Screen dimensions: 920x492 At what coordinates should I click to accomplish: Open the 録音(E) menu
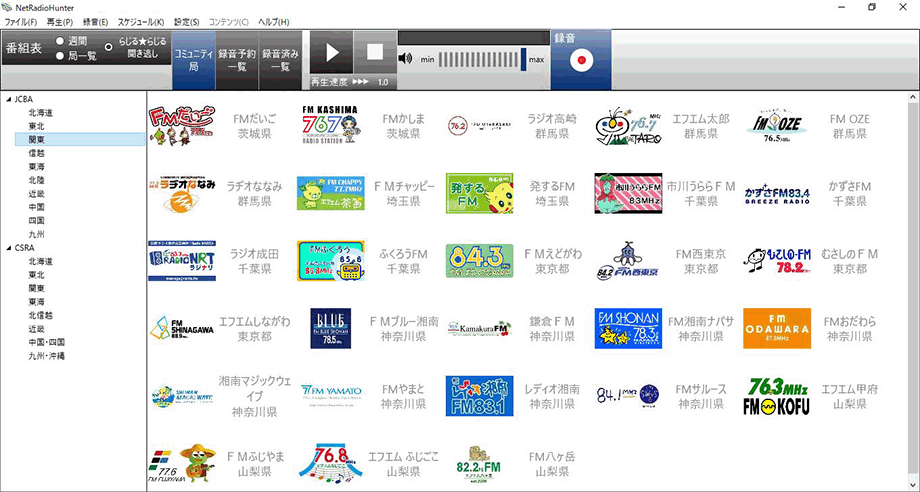tap(96, 22)
